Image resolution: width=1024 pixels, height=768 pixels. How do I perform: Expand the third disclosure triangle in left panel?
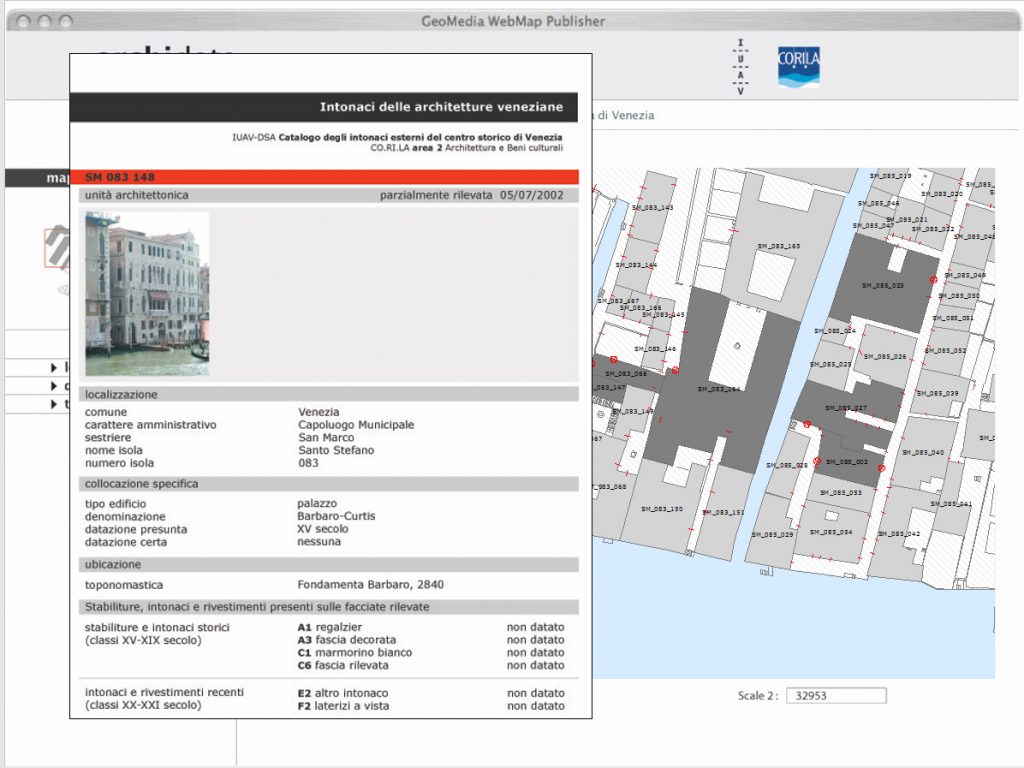click(x=54, y=404)
